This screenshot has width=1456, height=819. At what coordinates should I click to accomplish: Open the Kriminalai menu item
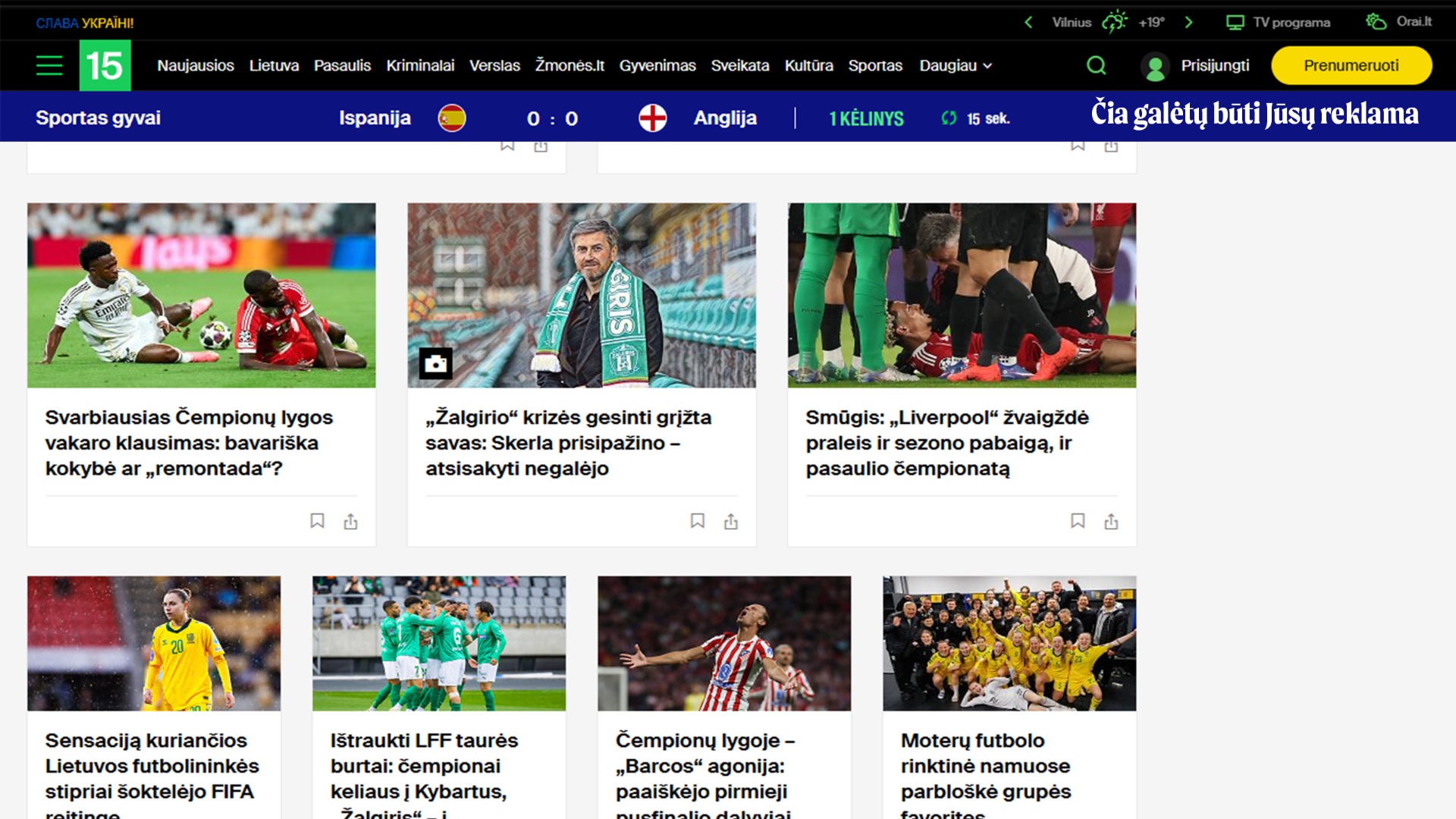420,66
